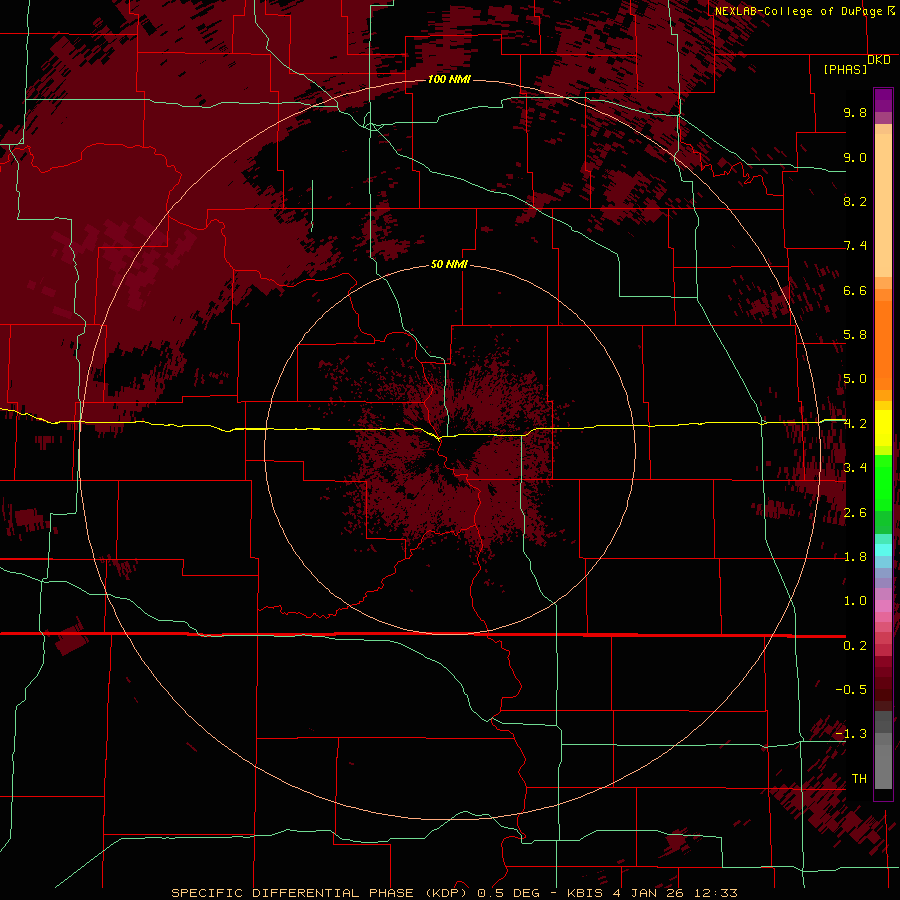The image size is (900, 900).
Task: Click the 0.2 value on color scale
Action: pos(855,646)
